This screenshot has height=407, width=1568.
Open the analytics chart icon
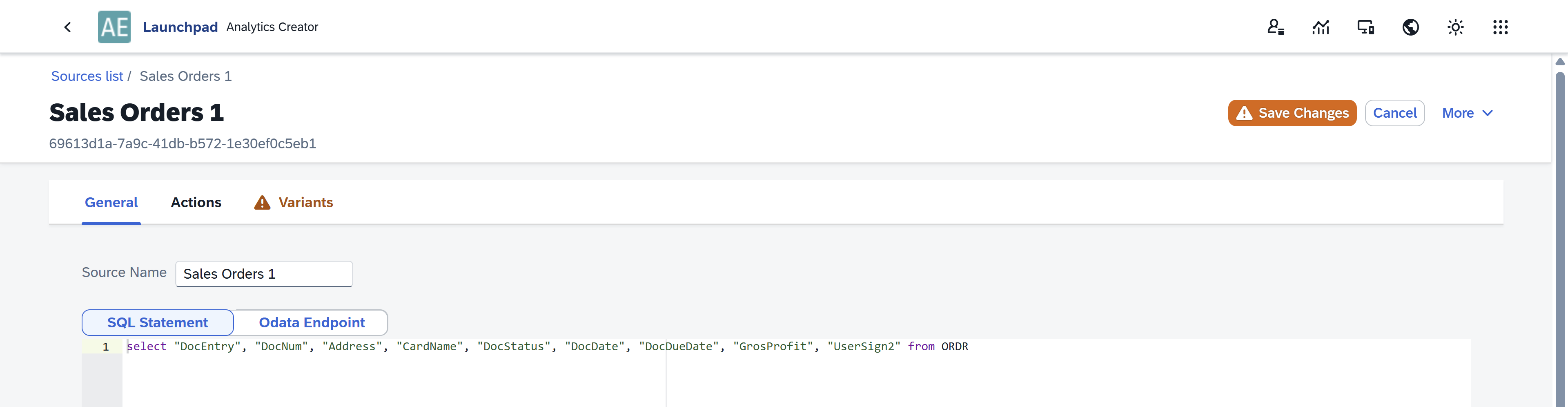[x=1320, y=27]
